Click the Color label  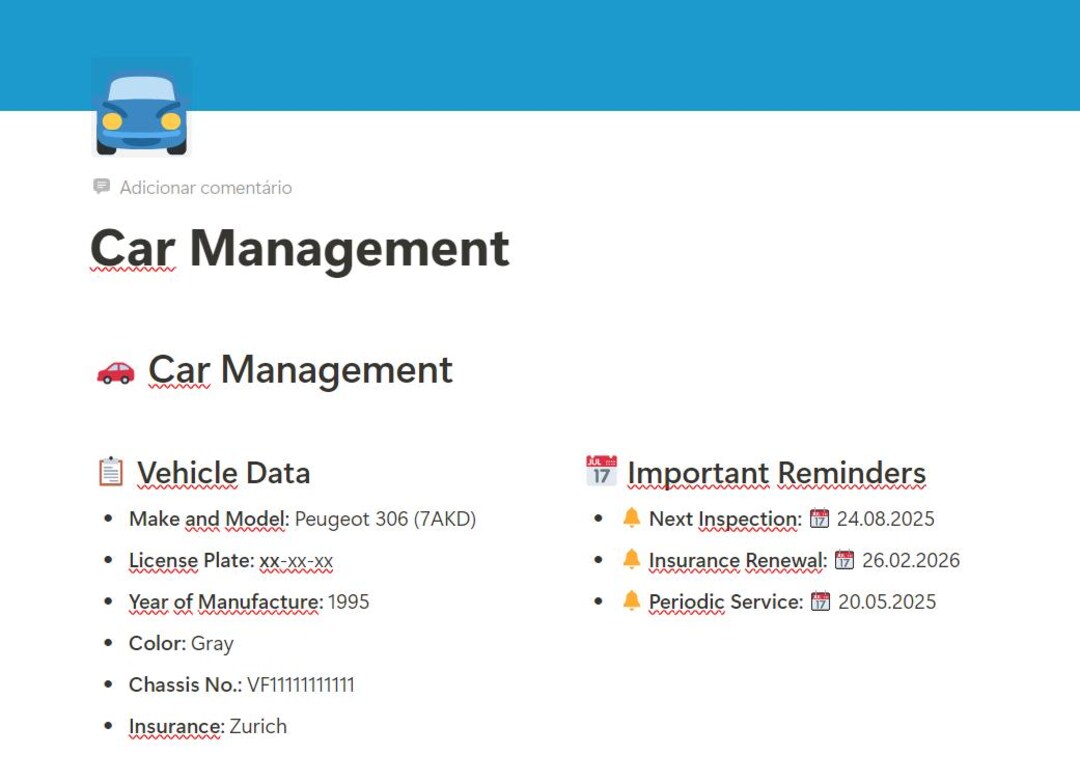pos(158,643)
